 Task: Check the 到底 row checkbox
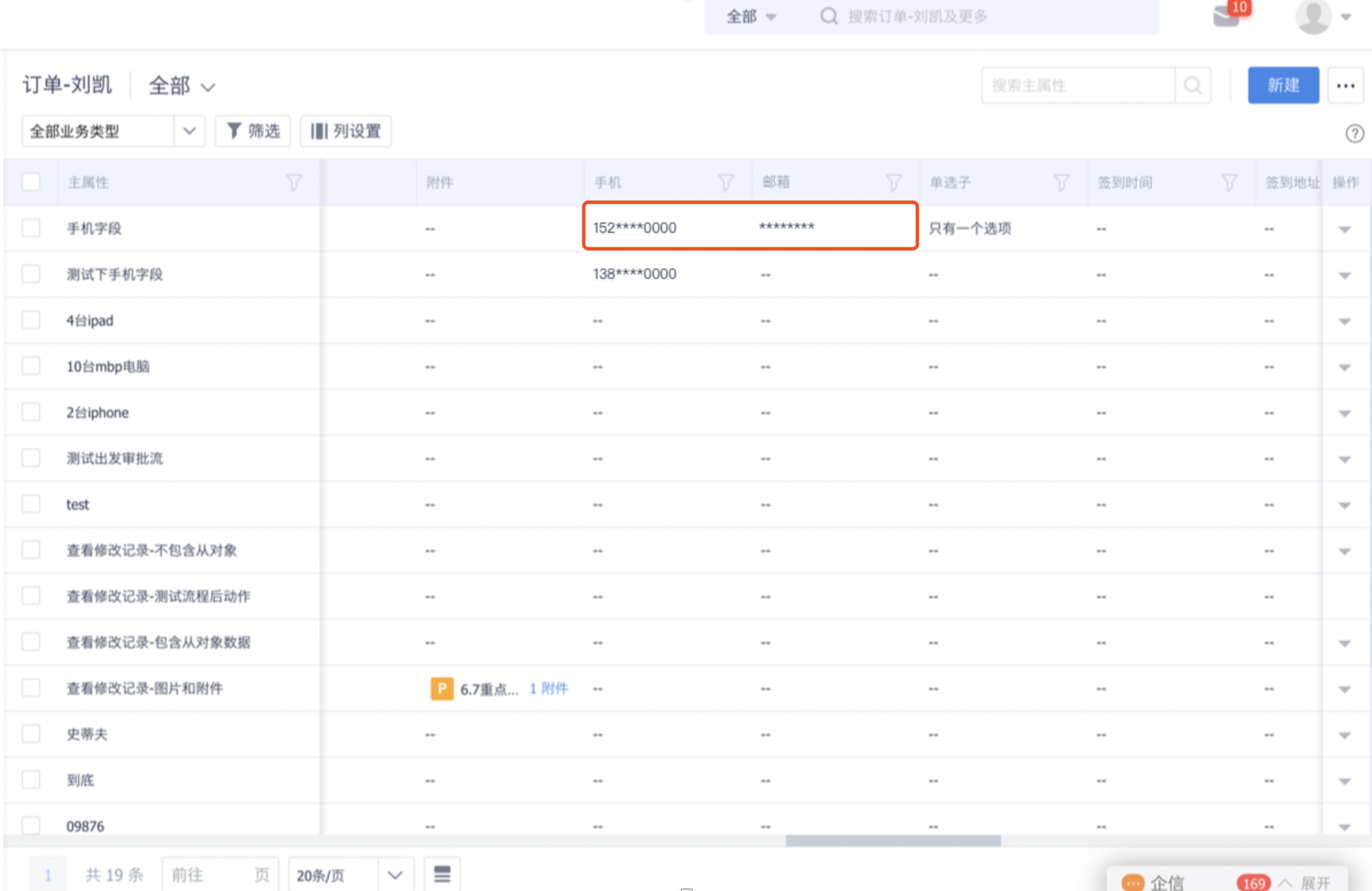pyautogui.click(x=31, y=779)
